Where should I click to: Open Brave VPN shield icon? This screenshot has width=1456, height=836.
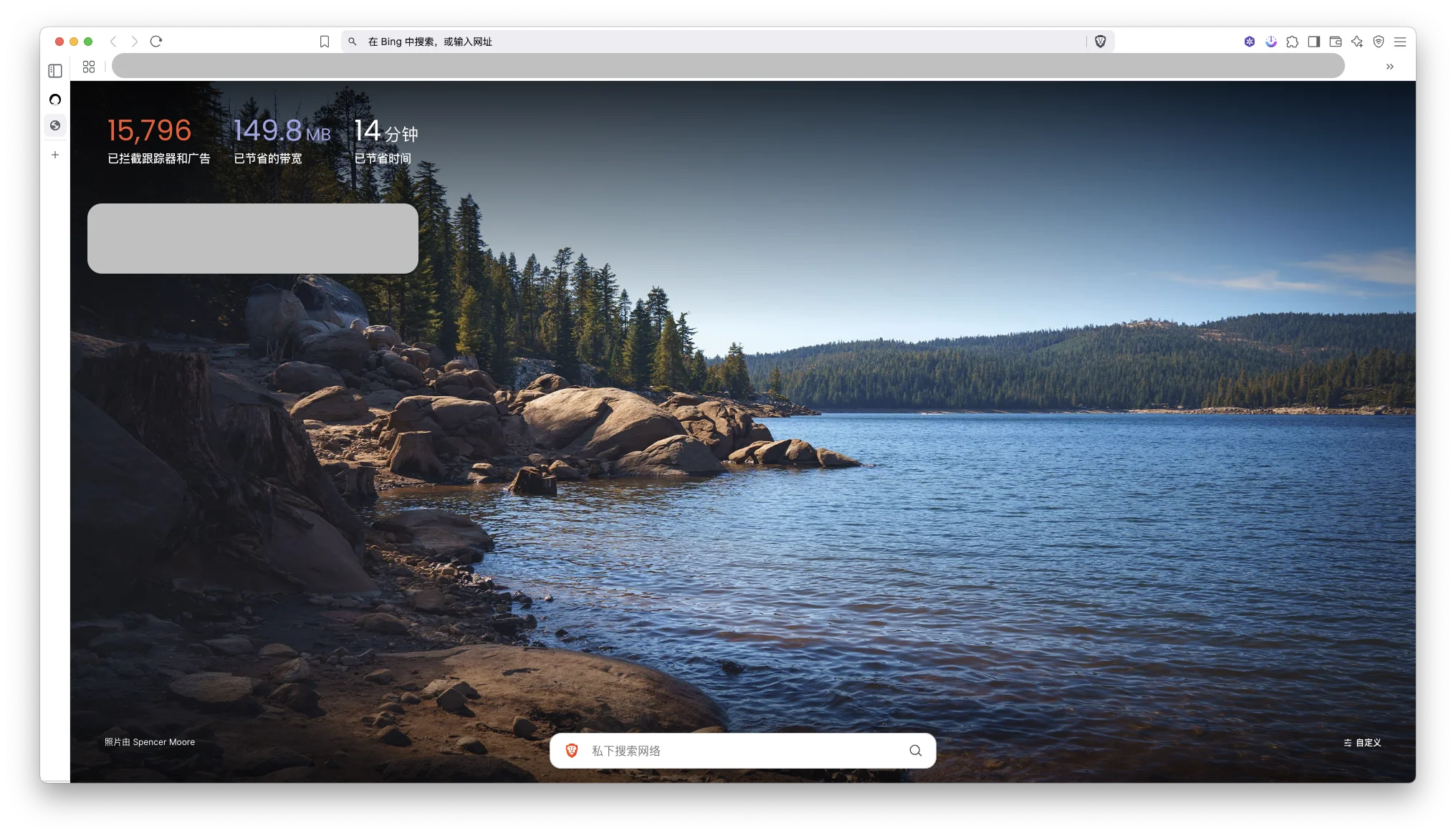point(1379,42)
